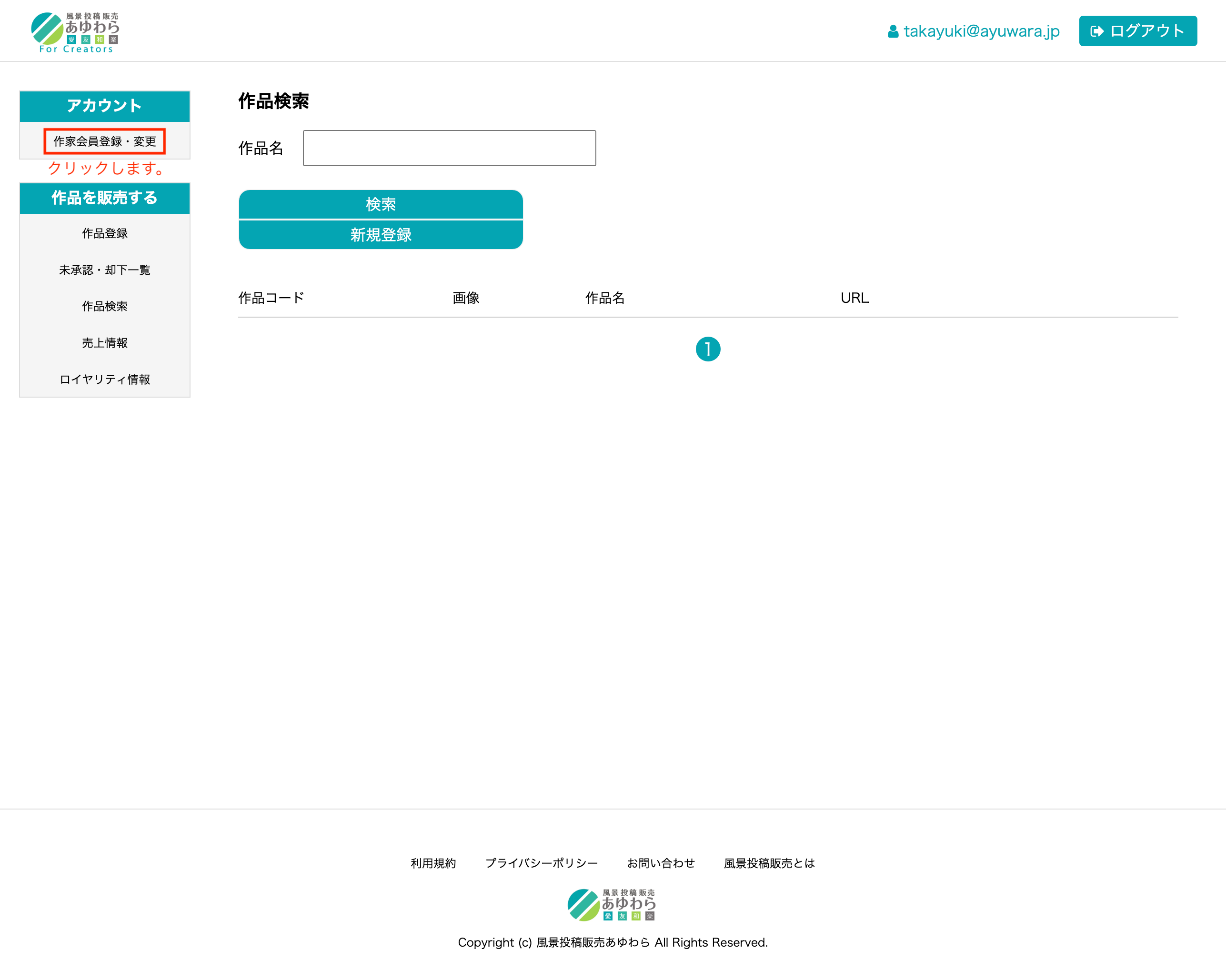Open 売上情報 in the sidebar
The height and width of the screenshot is (980, 1226).
tap(105, 343)
